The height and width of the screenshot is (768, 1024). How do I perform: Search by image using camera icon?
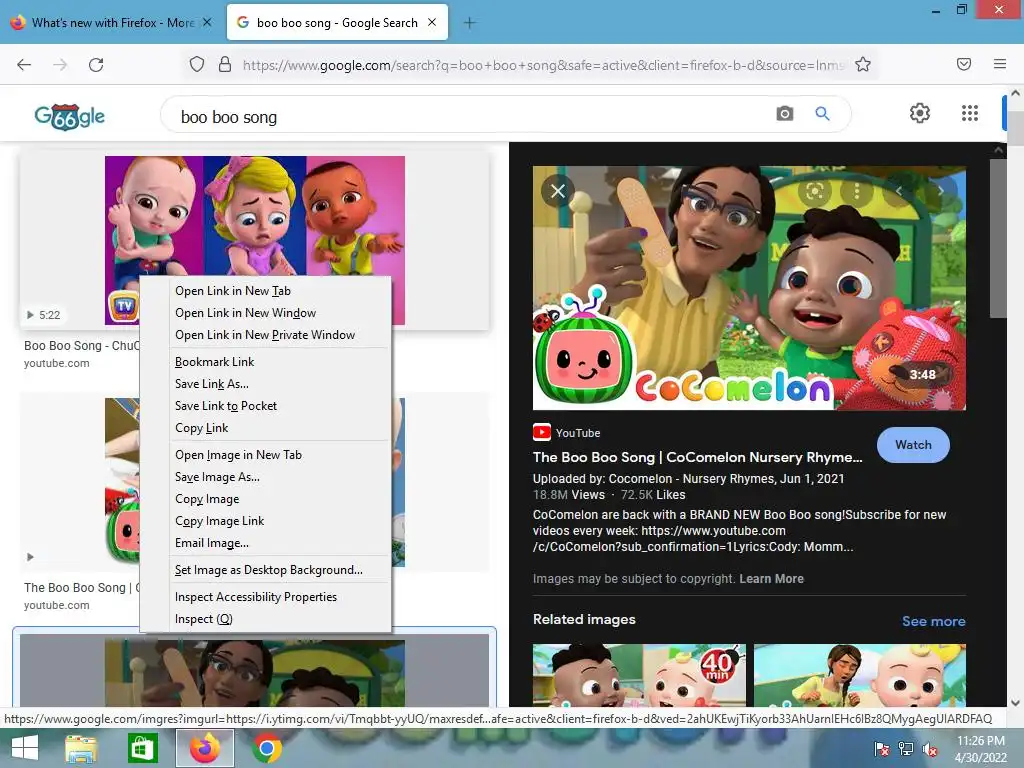click(784, 114)
